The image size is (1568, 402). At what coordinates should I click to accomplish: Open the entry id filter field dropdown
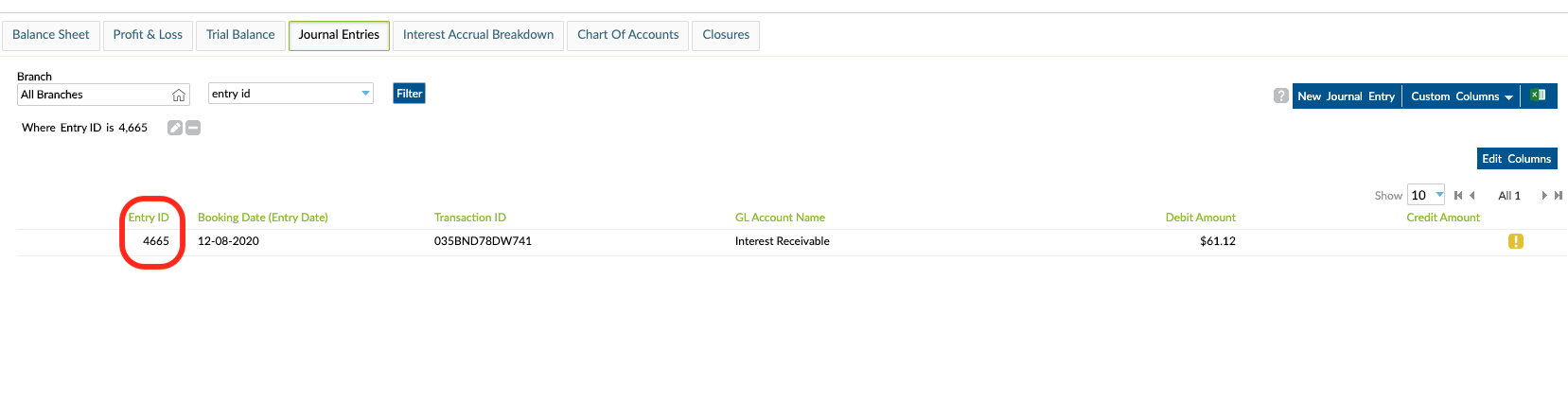point(365,94)
